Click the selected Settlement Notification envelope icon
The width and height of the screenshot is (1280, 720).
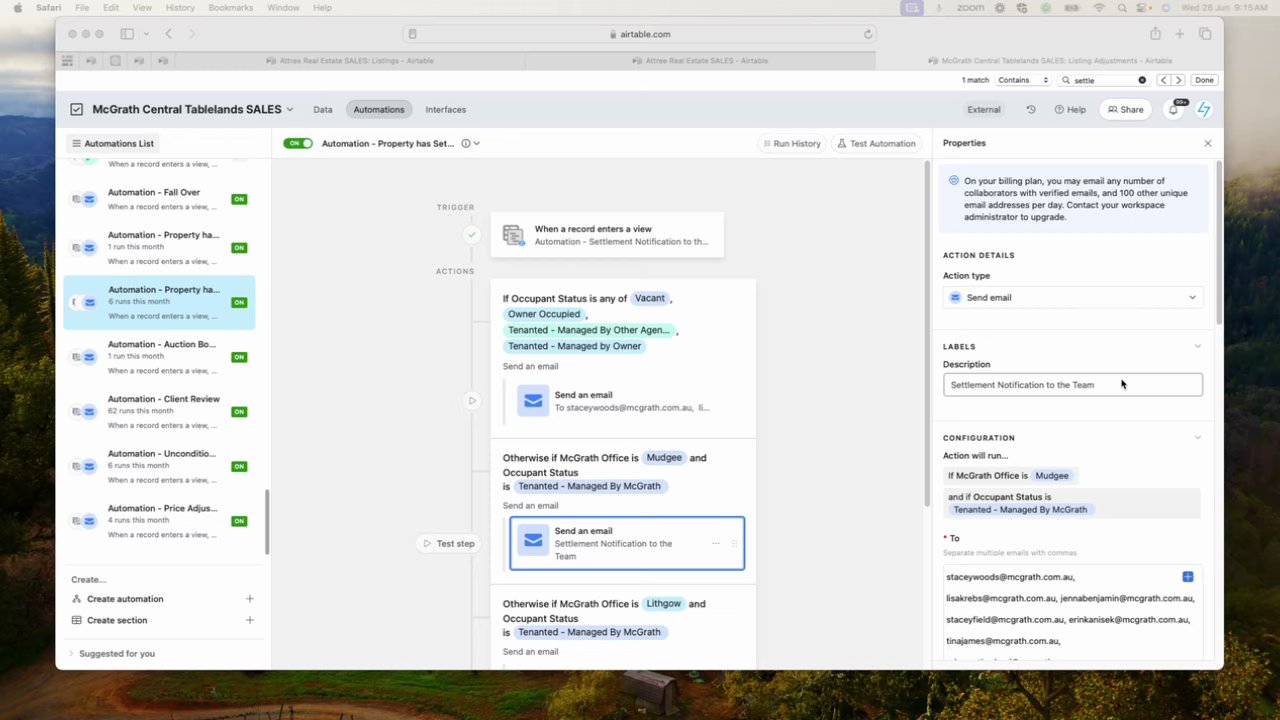tap(533, 541)
